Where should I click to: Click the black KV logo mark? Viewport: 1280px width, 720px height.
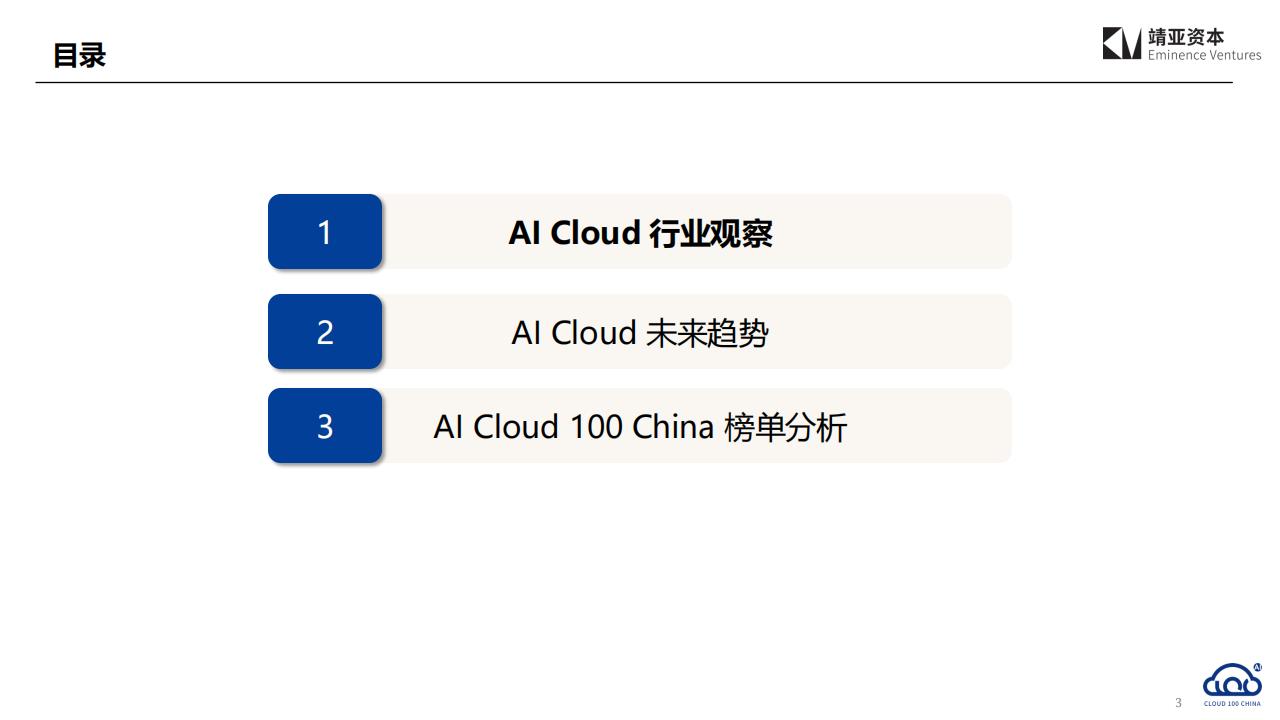tap(1122, 44)
